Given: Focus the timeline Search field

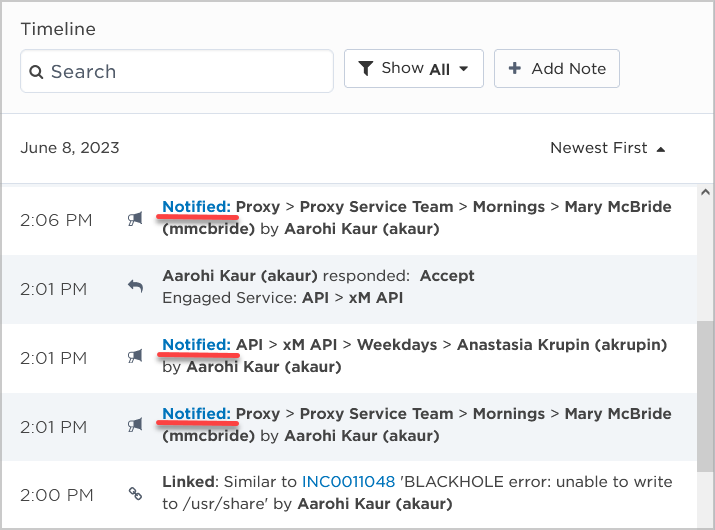Looking at the screenshot, I should point(185,72).
